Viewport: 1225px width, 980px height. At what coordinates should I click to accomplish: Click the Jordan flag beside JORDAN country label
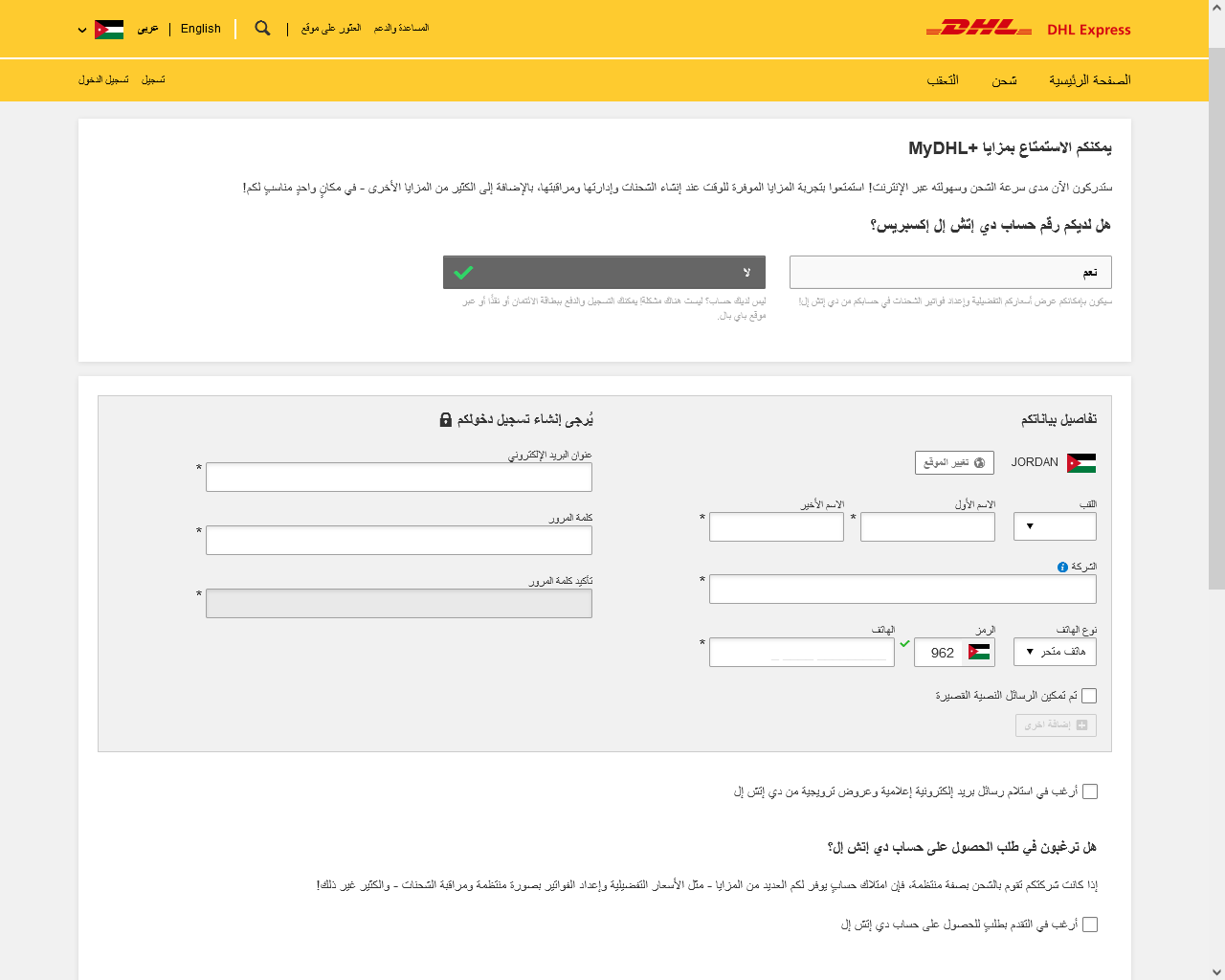pos(1081,463)
